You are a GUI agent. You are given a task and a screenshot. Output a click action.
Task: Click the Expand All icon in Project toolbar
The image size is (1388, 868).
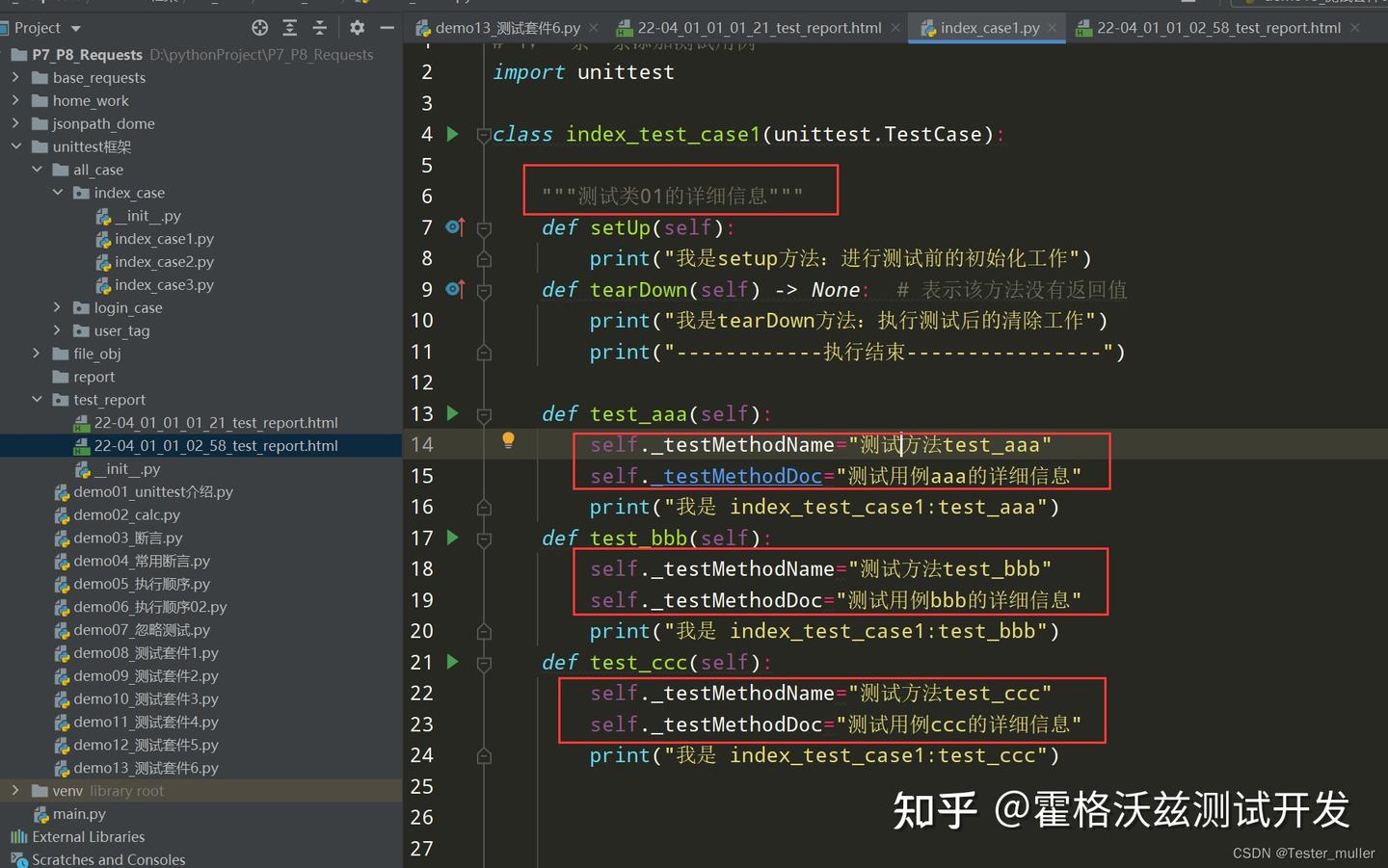[x=290, y=28]
